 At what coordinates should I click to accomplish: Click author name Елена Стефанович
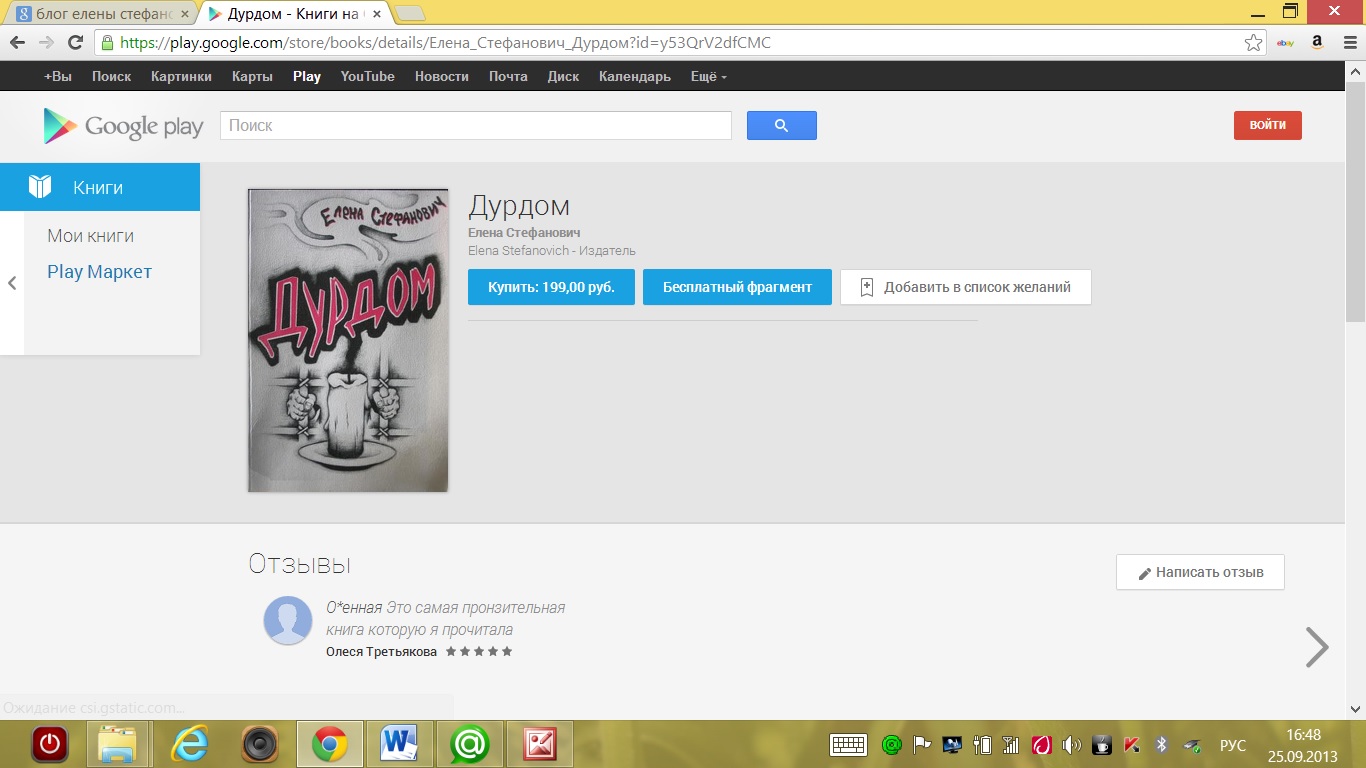point(524,233)
